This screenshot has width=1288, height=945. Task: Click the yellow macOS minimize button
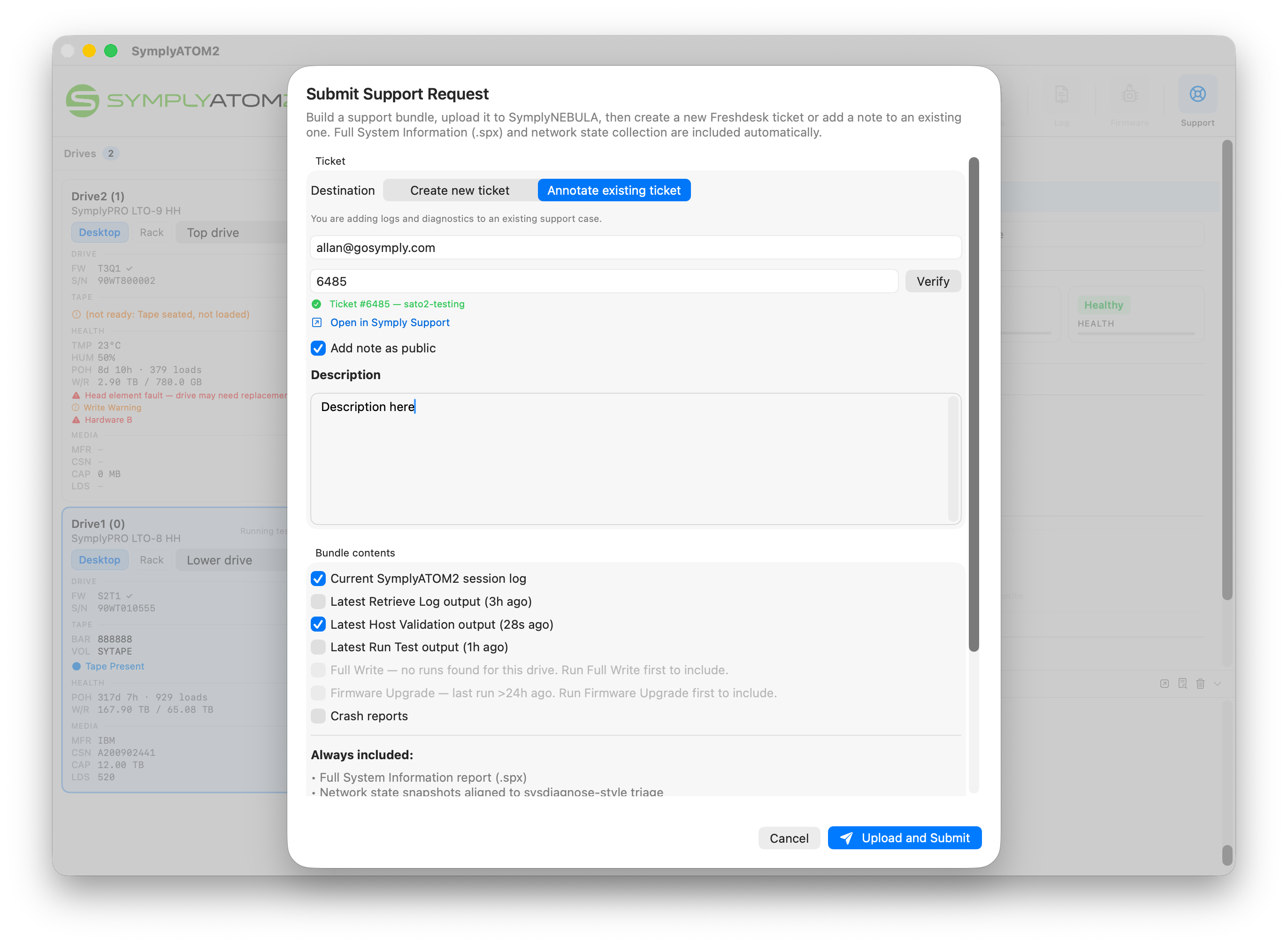pyautogui.click(x=89, y=51)
